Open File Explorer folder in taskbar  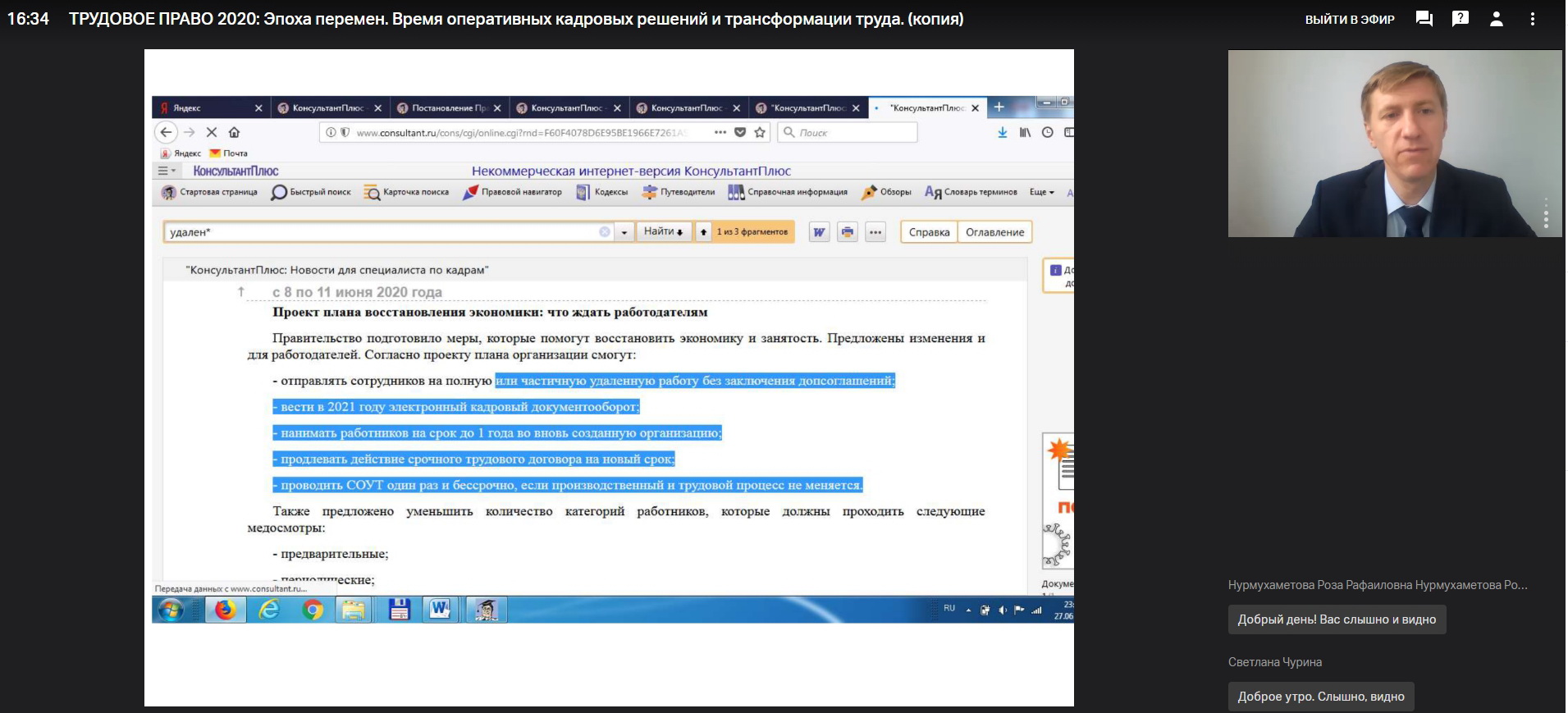353,610
